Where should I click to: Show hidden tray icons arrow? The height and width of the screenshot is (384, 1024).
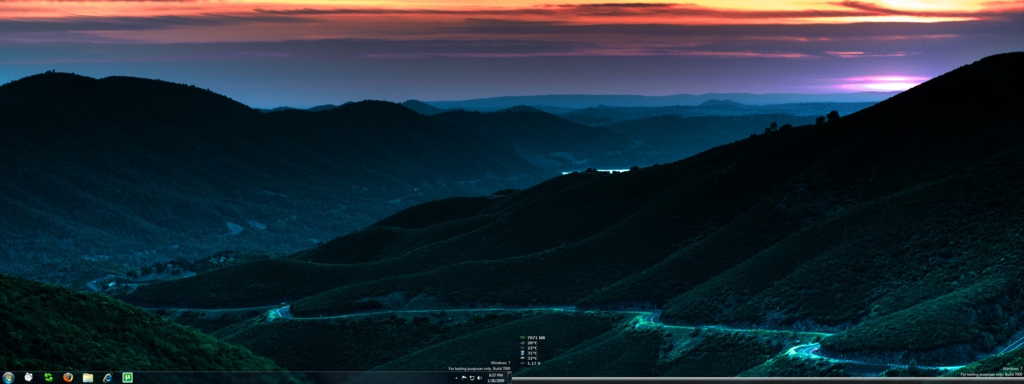coord(456,378)
